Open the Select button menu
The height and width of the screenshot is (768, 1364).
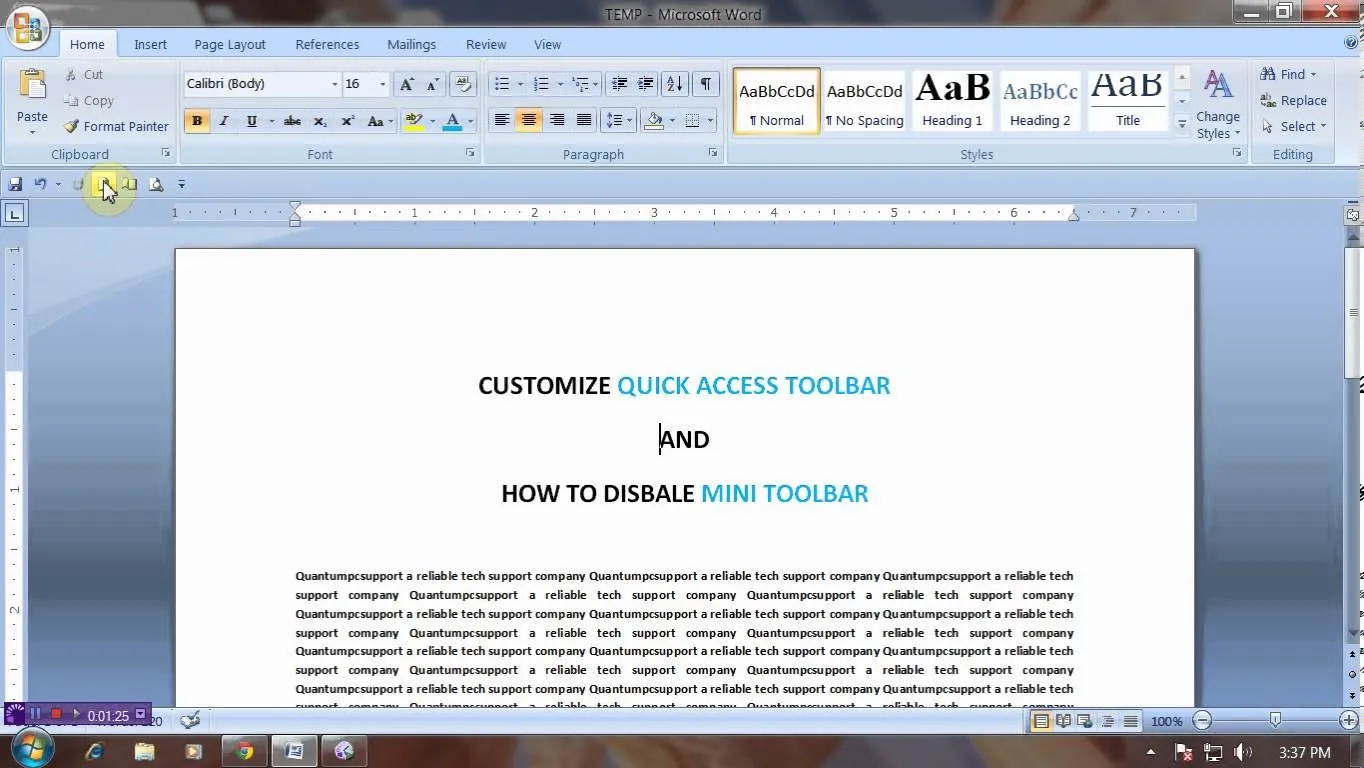(1293, 126)
